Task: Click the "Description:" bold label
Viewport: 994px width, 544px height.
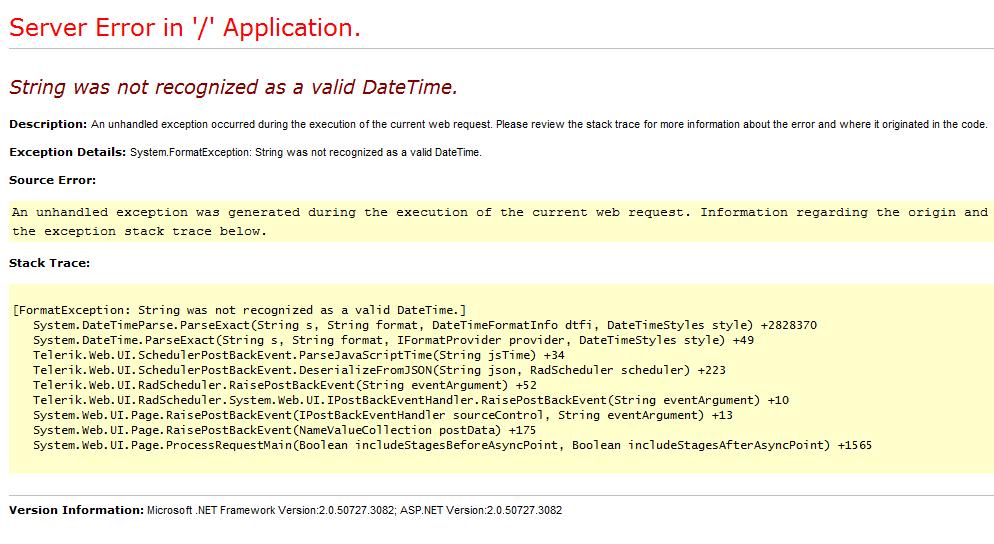Action: click(x=48, y=124)
